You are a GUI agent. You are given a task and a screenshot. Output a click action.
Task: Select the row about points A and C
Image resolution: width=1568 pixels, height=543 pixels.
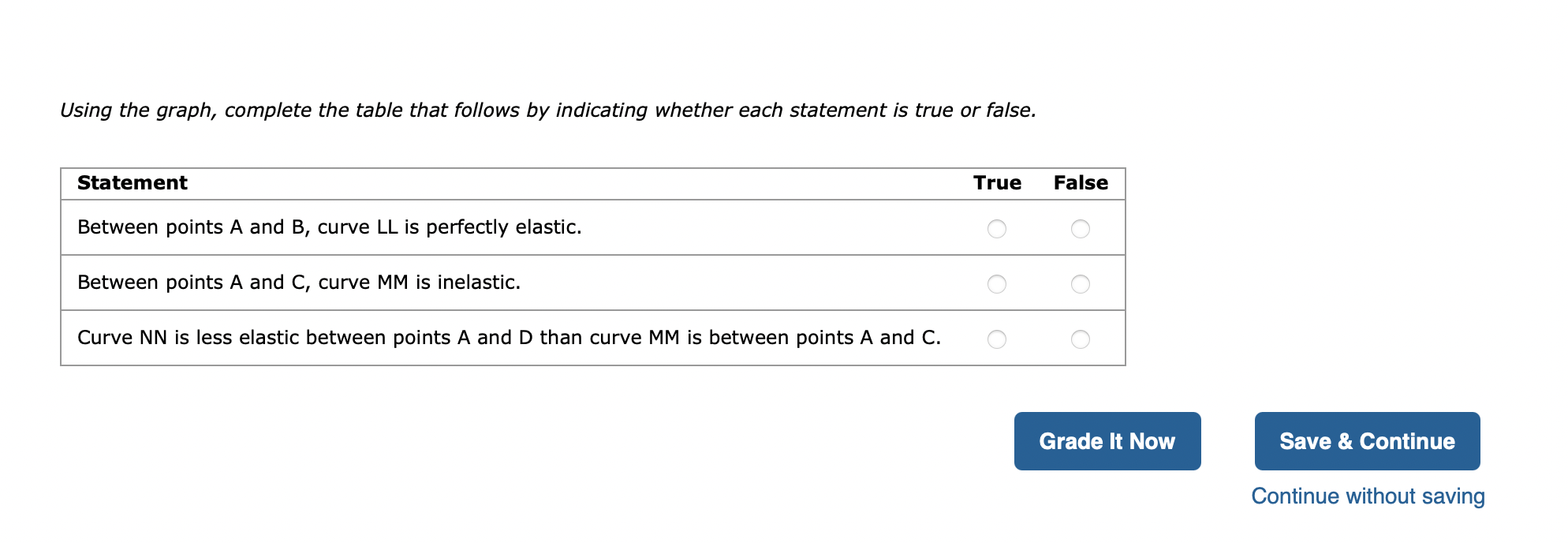pyautogui.click(x=298, y=282)
